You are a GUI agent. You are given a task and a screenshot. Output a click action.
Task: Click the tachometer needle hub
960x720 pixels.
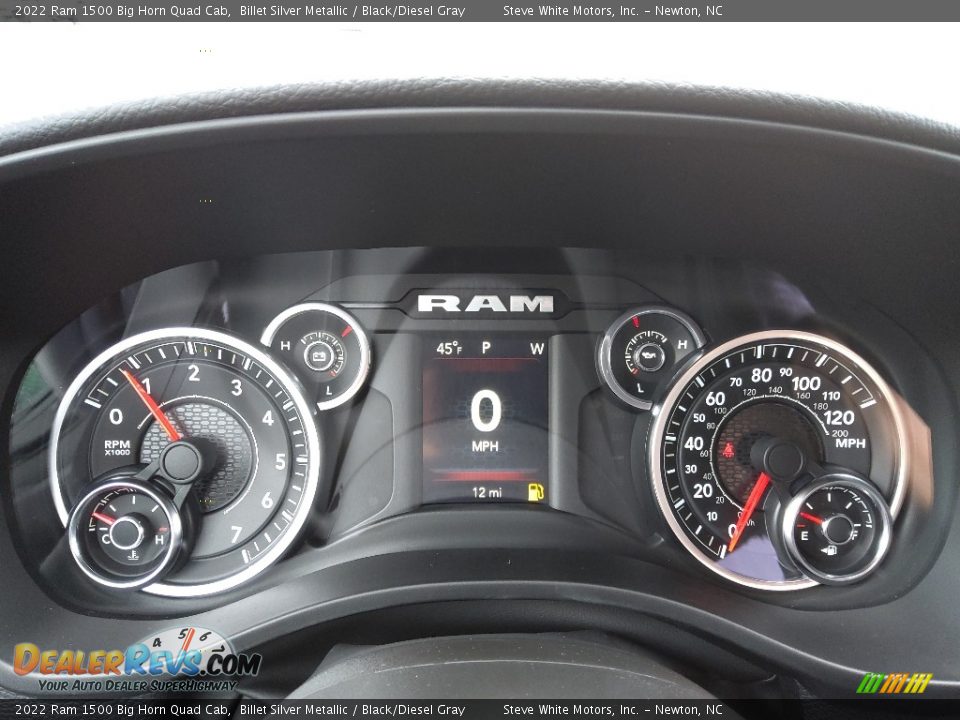(x=180, y=462)
